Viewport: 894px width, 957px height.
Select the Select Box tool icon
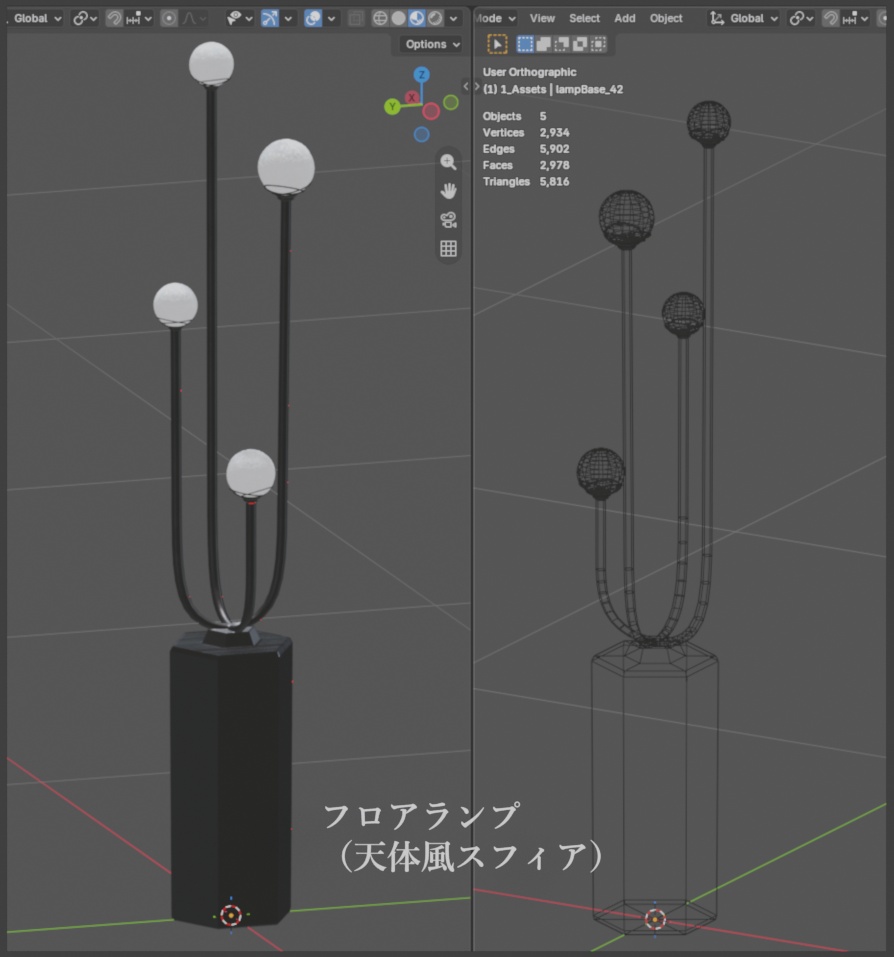[x=497, y=44]
